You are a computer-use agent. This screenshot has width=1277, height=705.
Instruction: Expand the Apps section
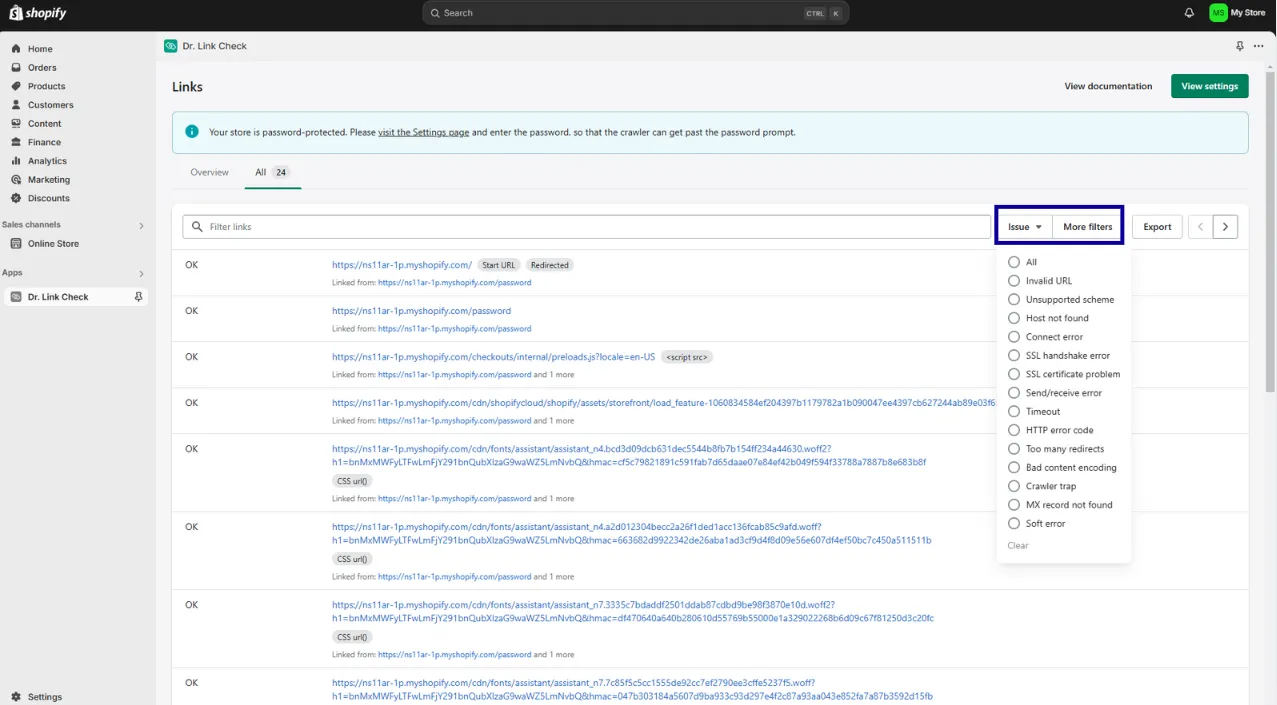[141, 274]
